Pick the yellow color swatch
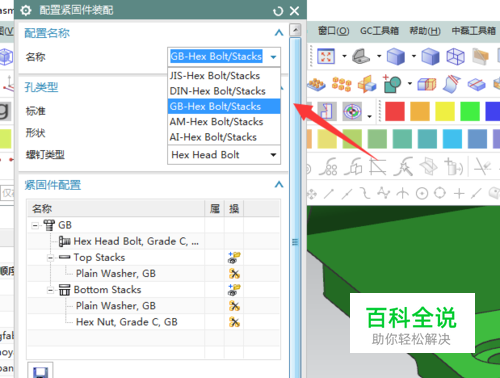 445,111
